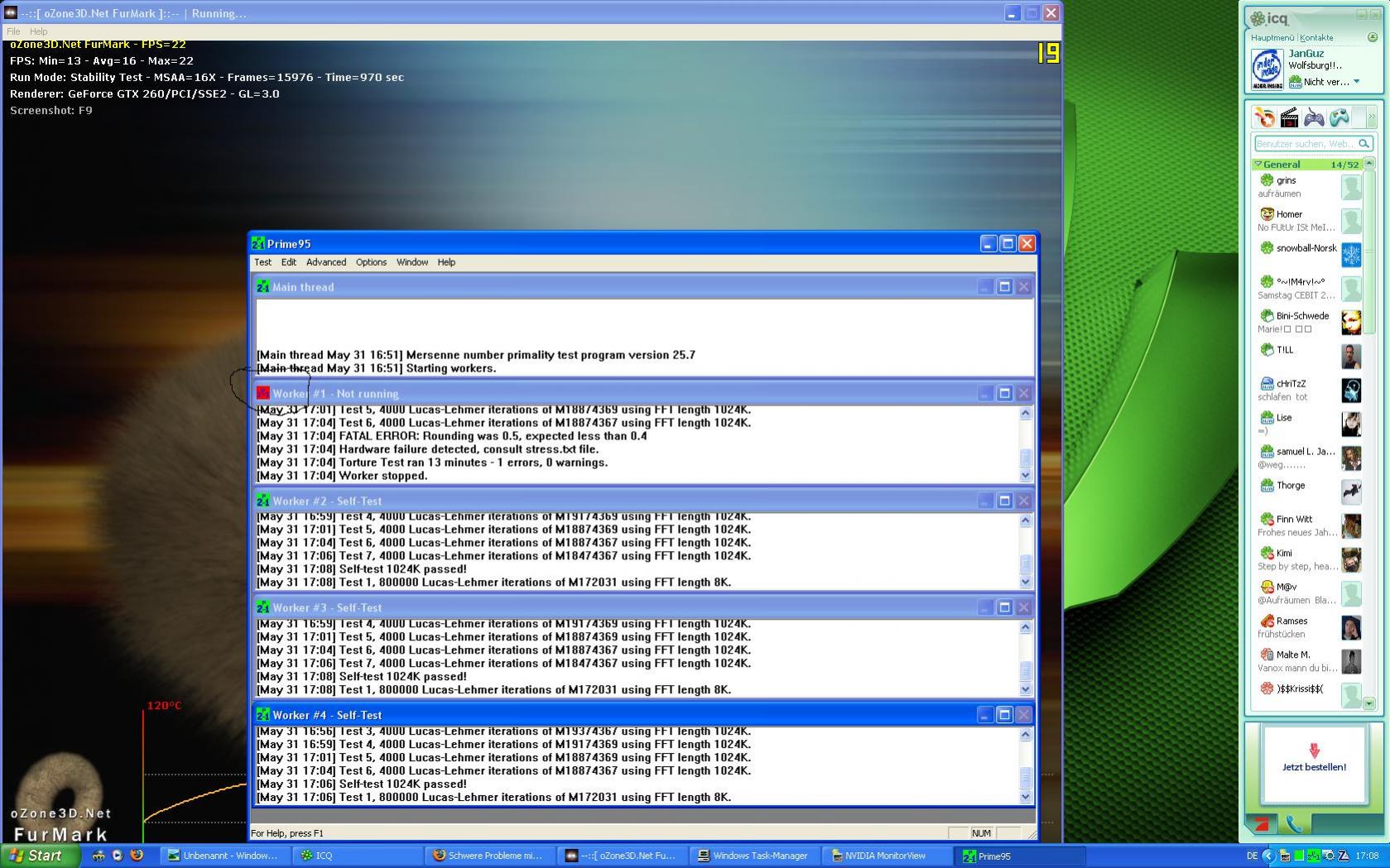Click the first ICQ toolbar icon with the star
Image resolution: width=1390 pixels, height=868 pixels.
tap(1263, 117)
